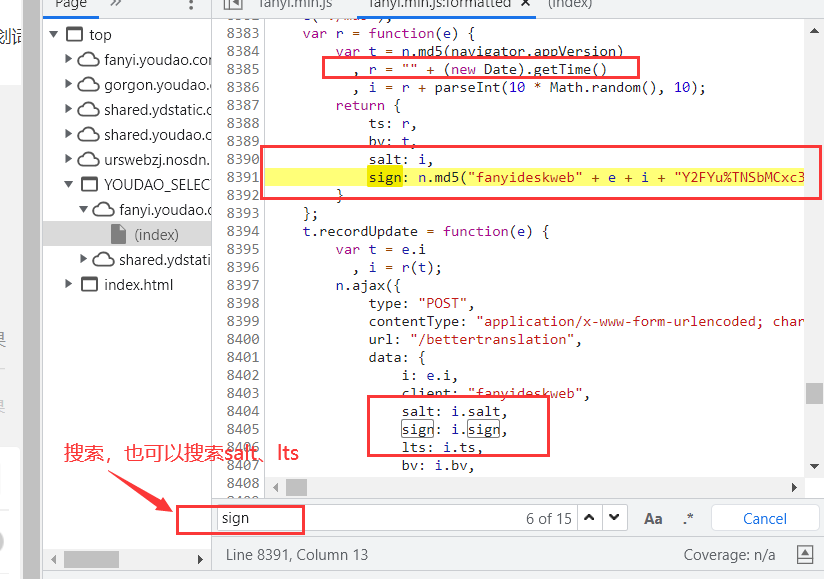824x579 pixels.
Task: Open the coverage drawer icon in status bar
Action: [x=804, y=554]
